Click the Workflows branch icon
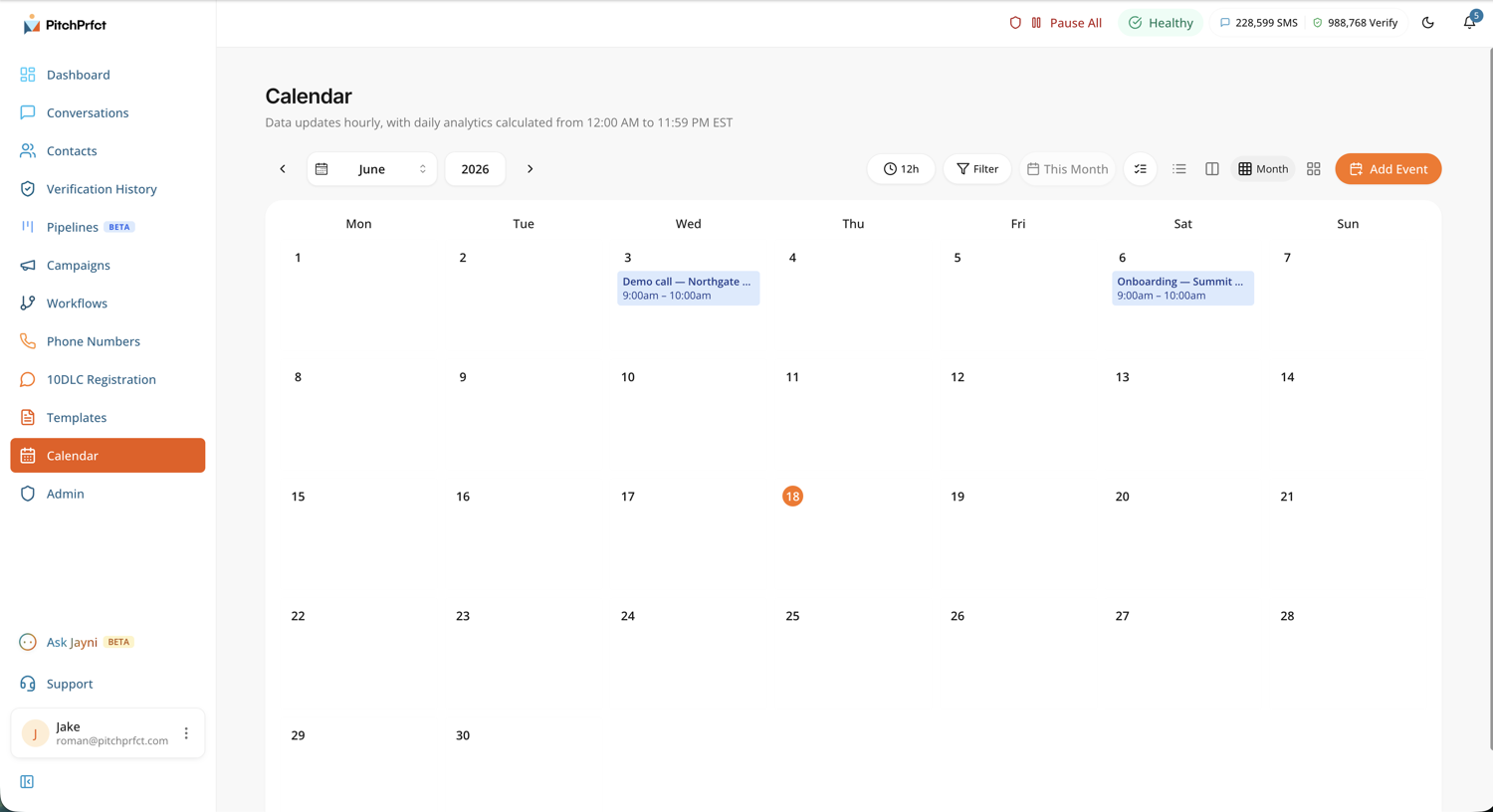The image size is (1493, 812). coord(28,304)
